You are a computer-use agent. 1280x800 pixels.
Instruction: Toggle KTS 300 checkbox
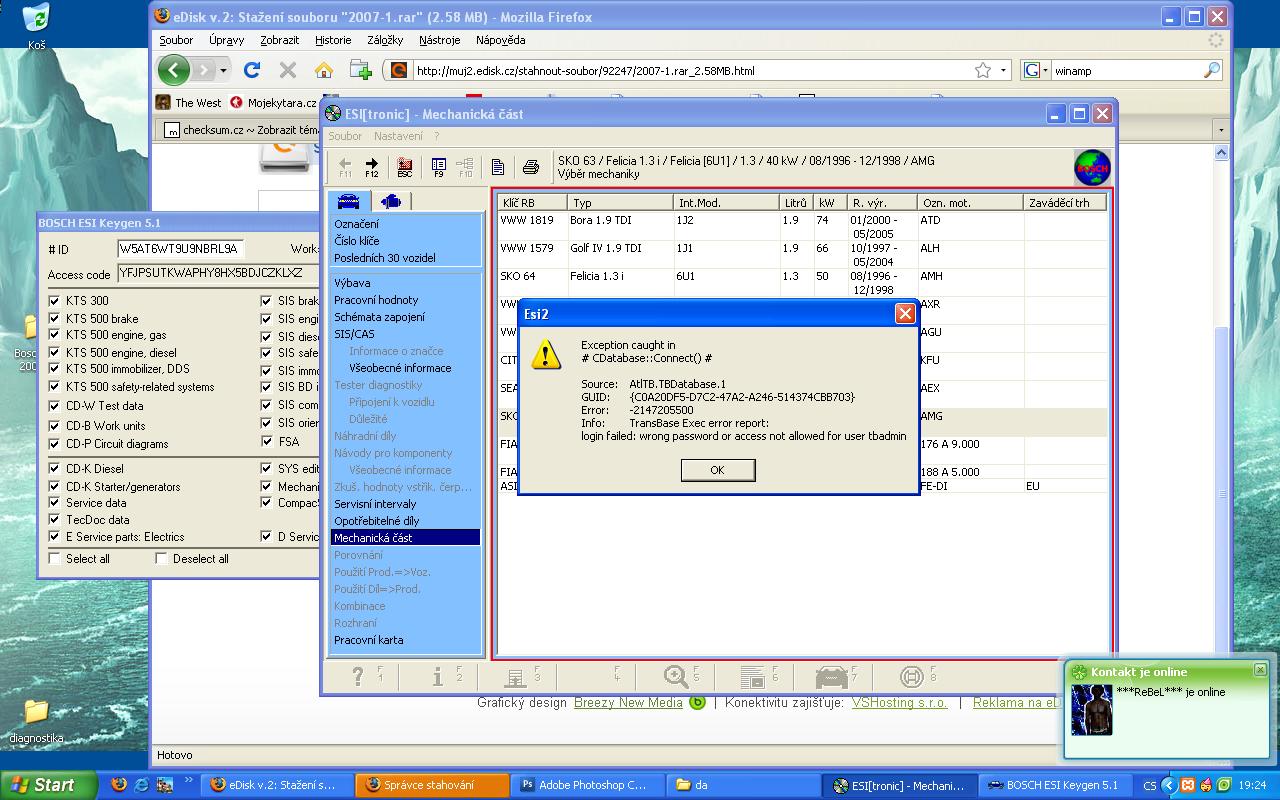pos(55,301)
